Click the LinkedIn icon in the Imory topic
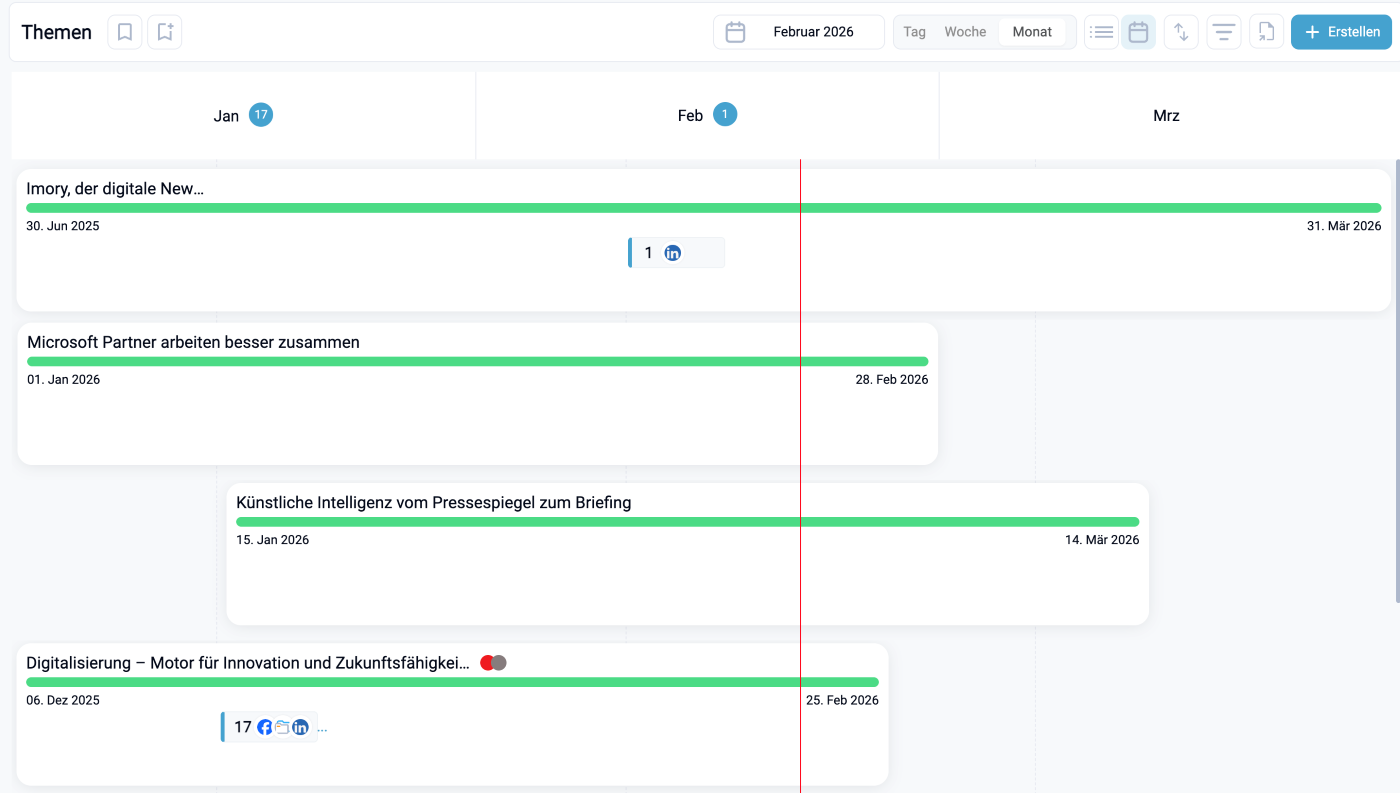Image resolution: width=1400 pixels, height=793 pixels. tap(673, 253)
